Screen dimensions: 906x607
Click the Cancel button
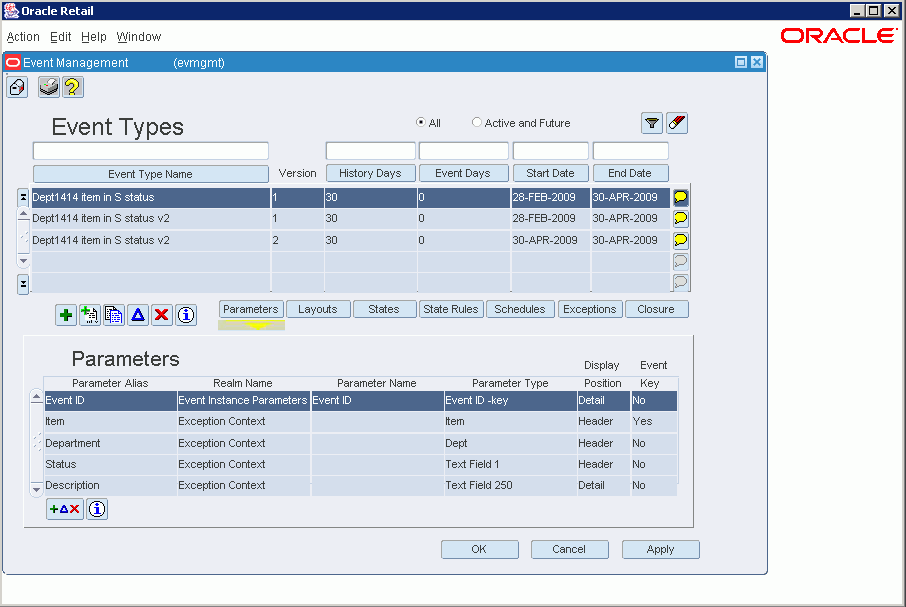[x=569, y=549]
